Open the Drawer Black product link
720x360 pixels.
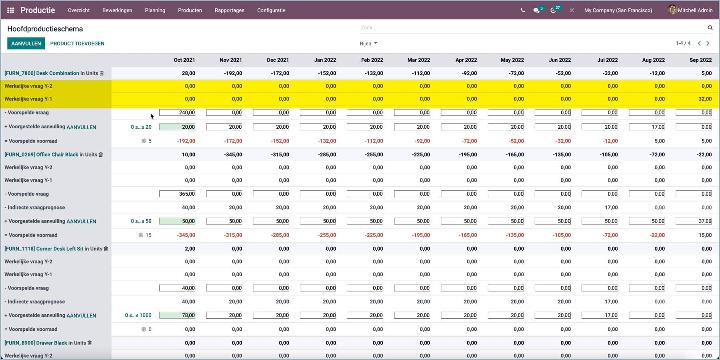36,343
